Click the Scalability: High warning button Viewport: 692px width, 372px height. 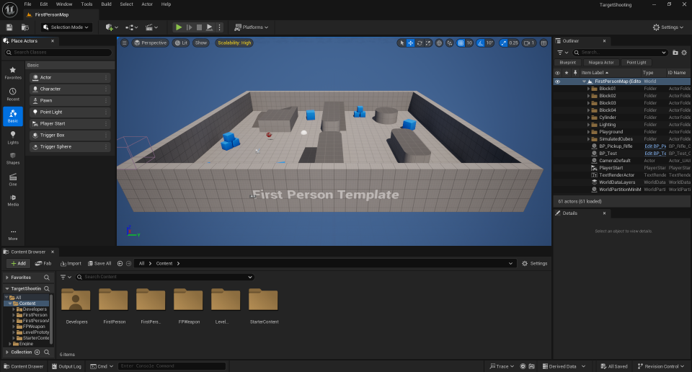point(234,43)
